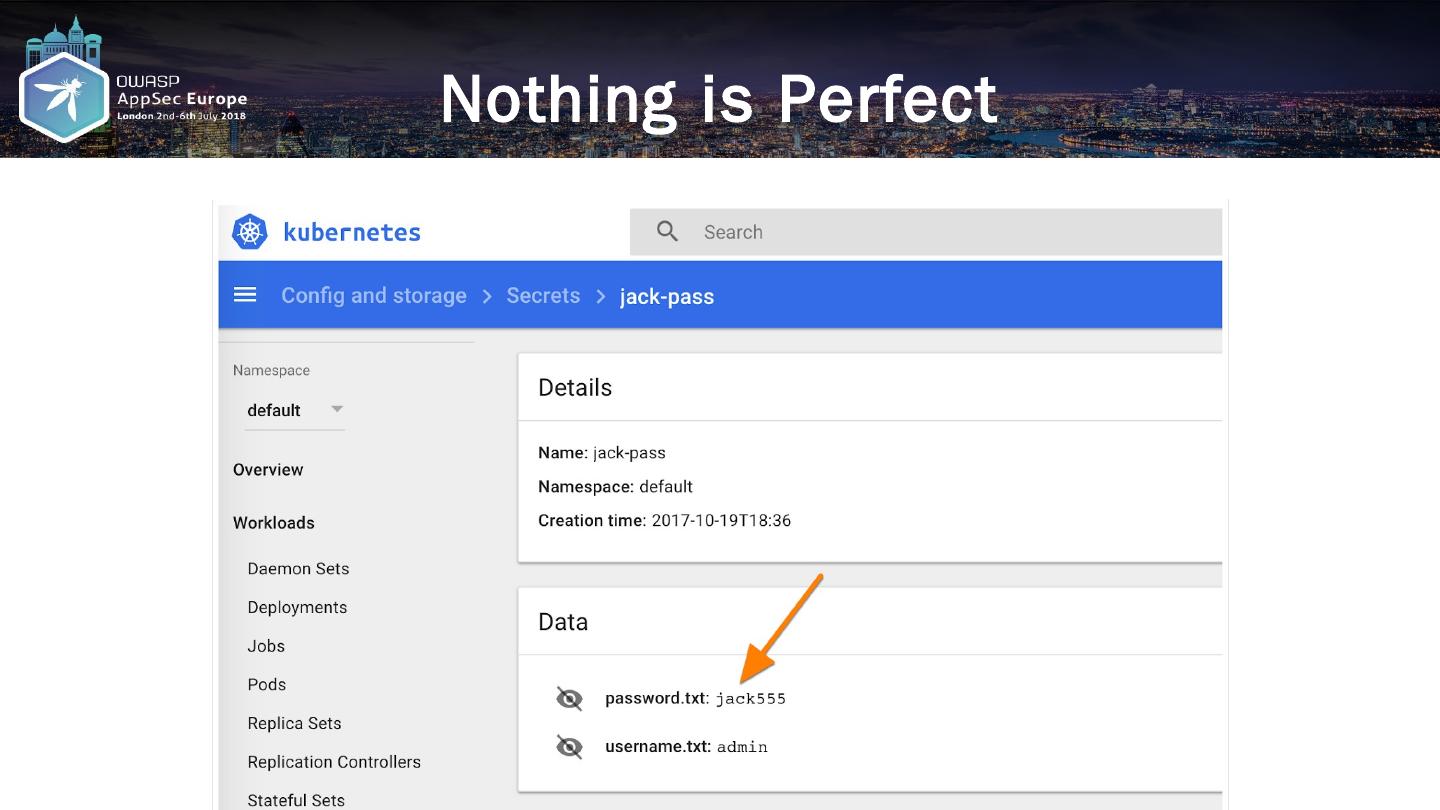
Task: Click the Config and storage breadcrumb
Action: [374, 296]
